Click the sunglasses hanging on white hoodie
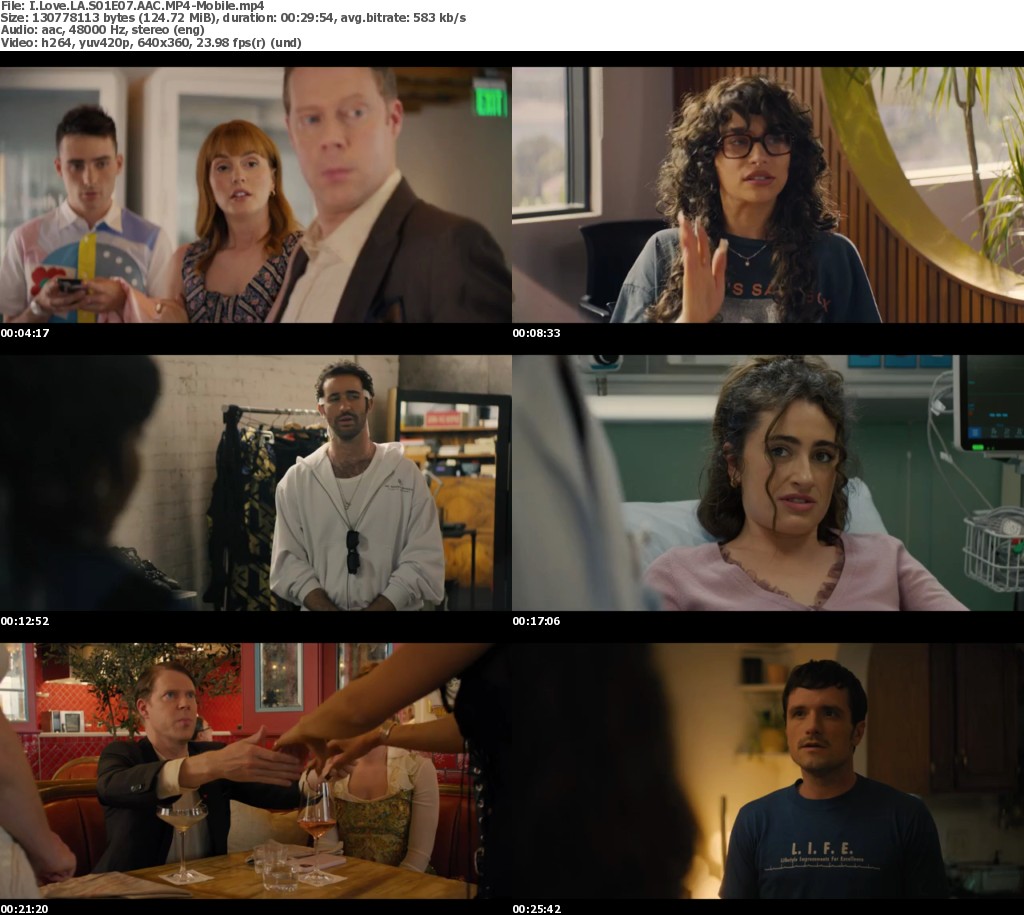The height and width of the screenshot is (915, 1024). (x=353, y=550)
